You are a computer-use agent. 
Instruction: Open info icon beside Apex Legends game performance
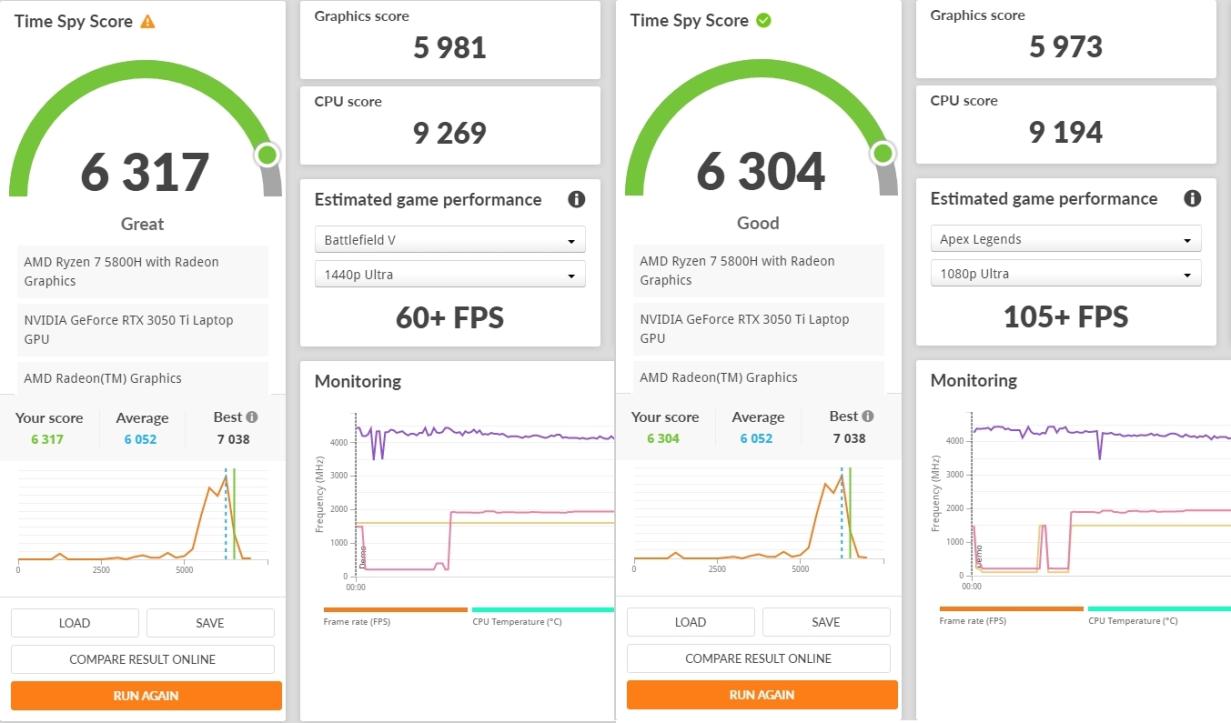click(x=1192, y=198)
